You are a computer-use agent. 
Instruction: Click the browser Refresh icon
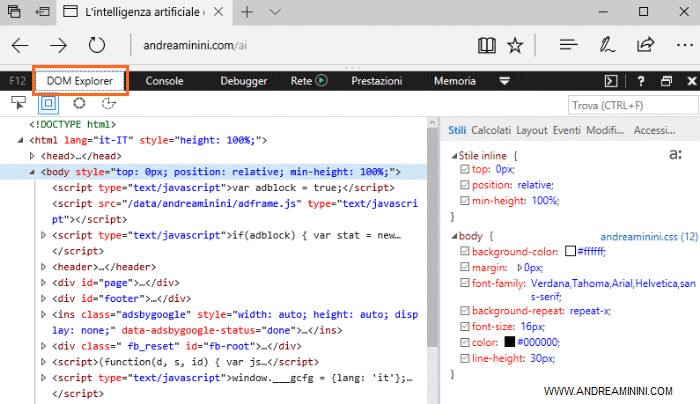point(97,45)
